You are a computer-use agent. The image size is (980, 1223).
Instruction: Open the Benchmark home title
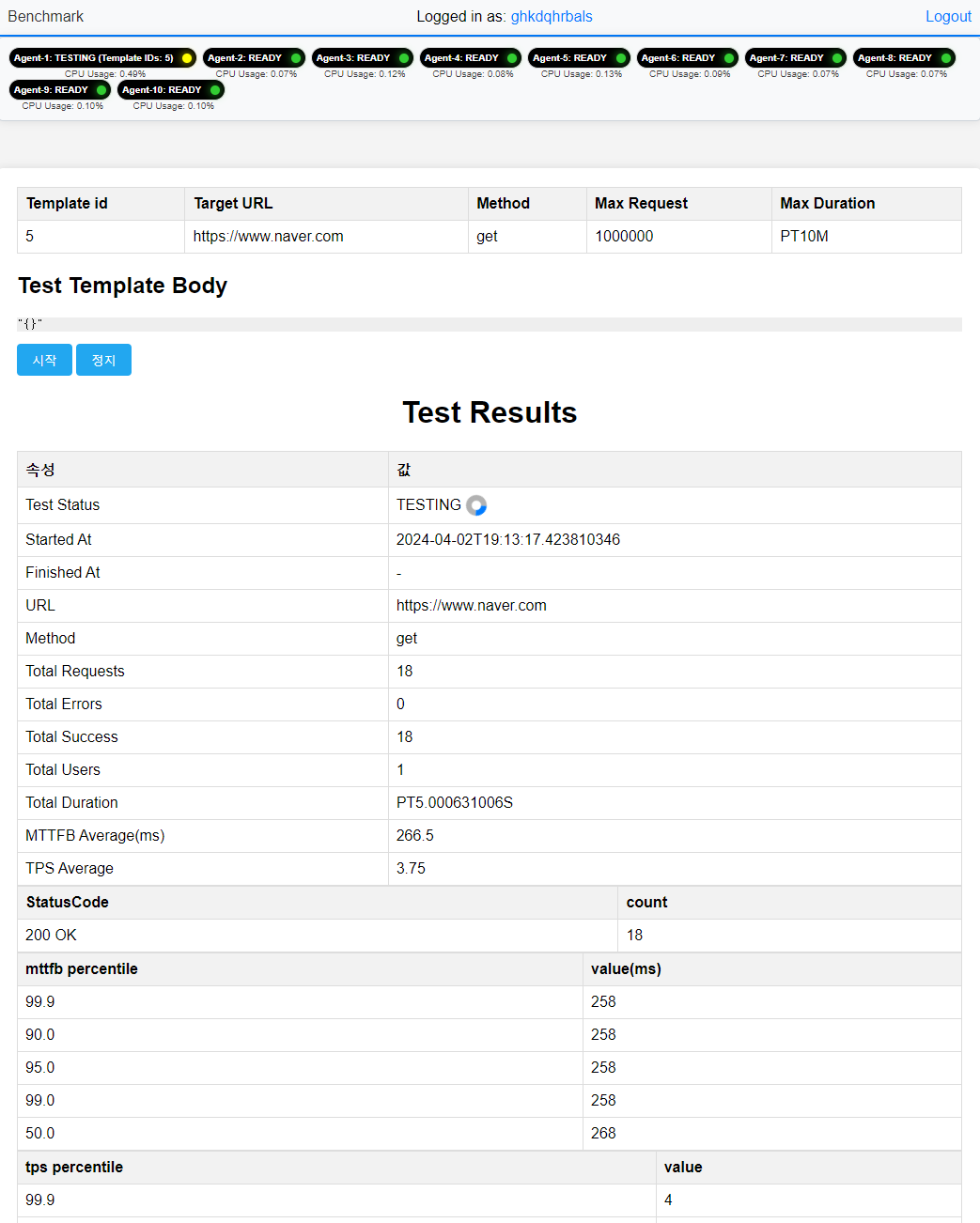46,17
